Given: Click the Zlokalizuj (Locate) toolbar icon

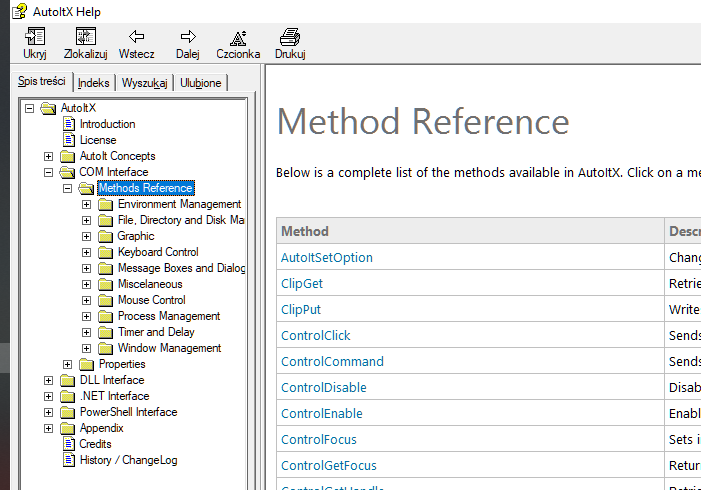Looking at the screenshot, I should point(85,36).
